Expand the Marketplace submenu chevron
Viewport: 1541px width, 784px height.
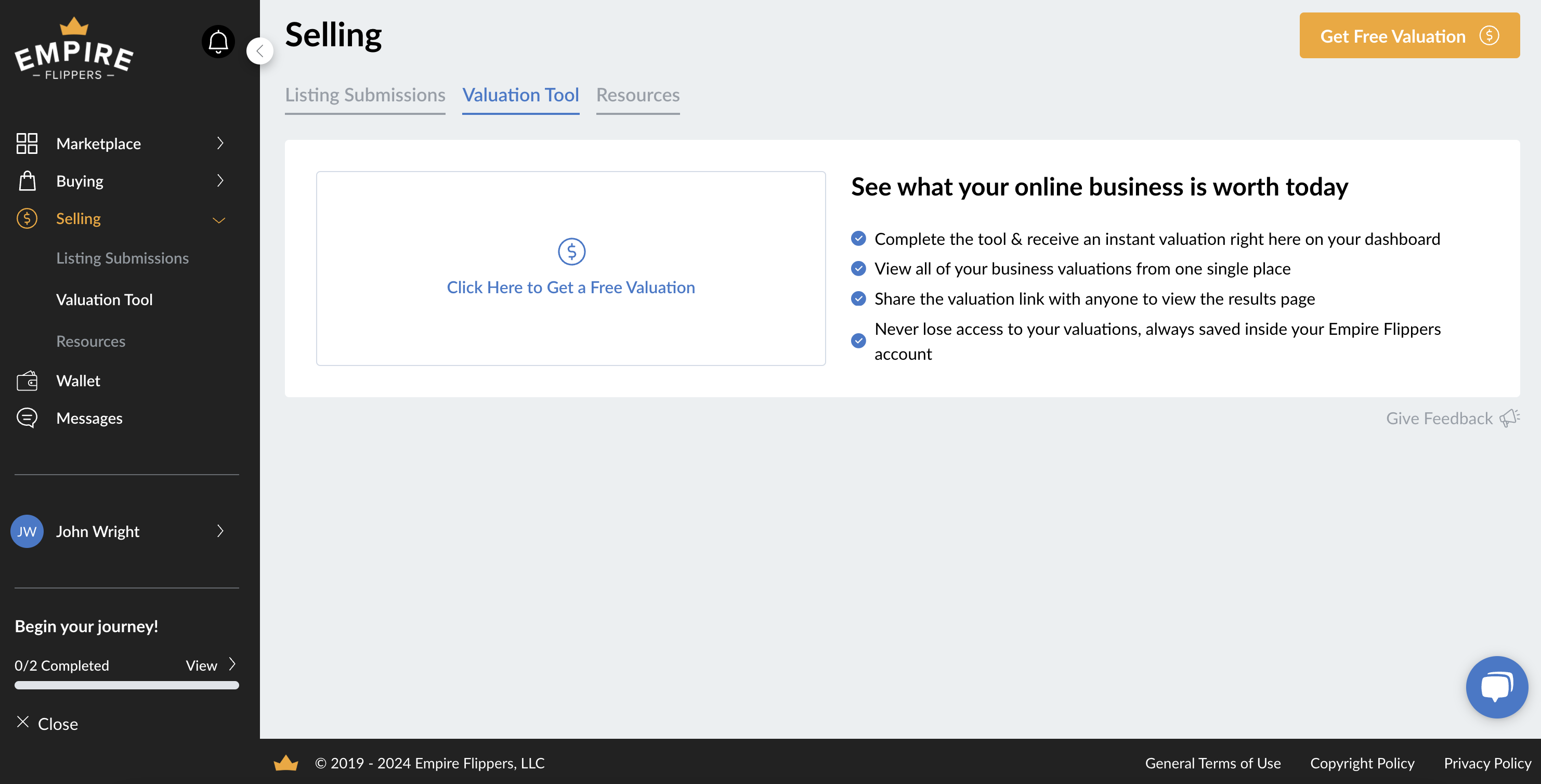pyautogui.click(x=220, y=143)
